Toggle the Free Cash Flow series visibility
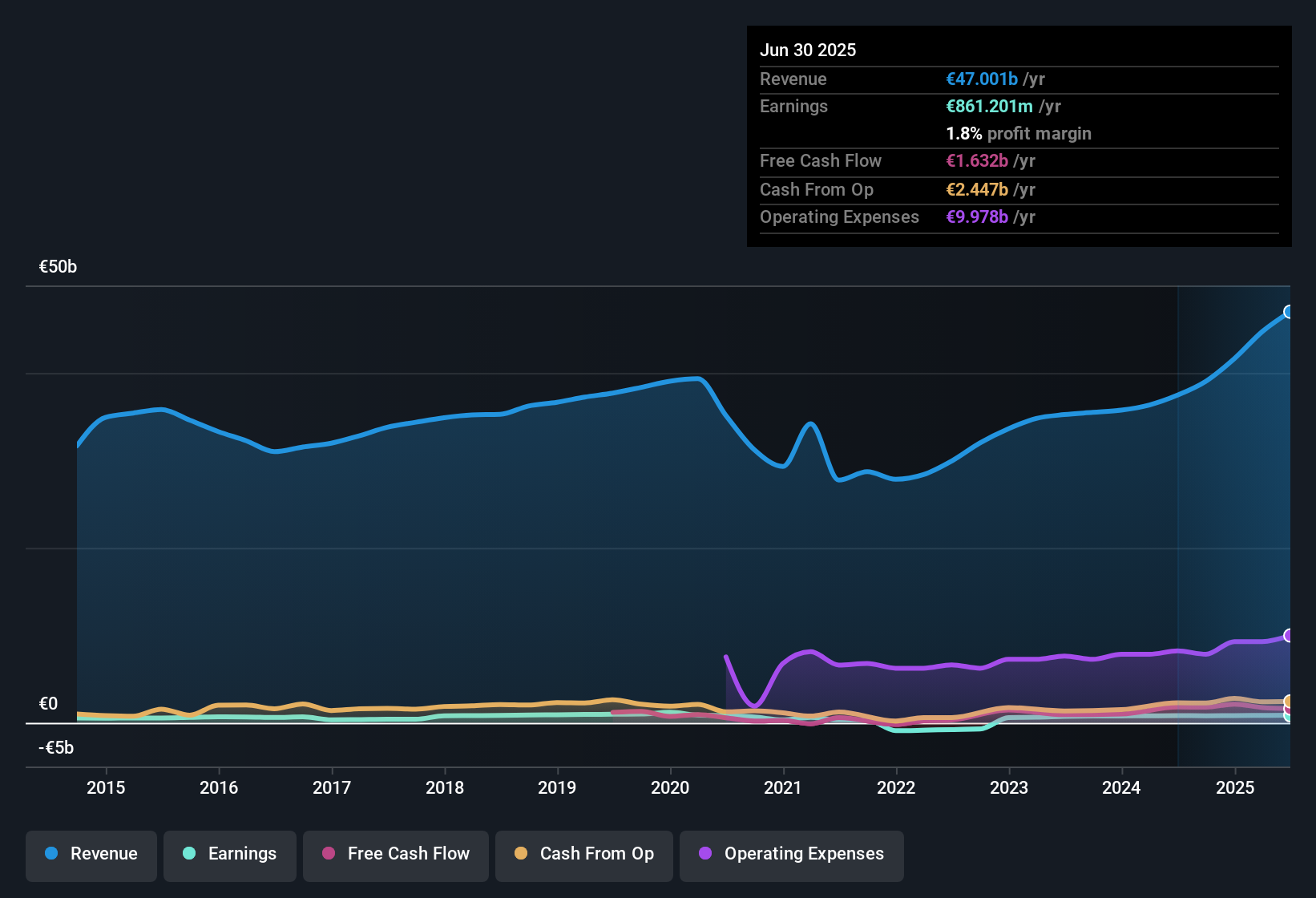 pos(395,854)
